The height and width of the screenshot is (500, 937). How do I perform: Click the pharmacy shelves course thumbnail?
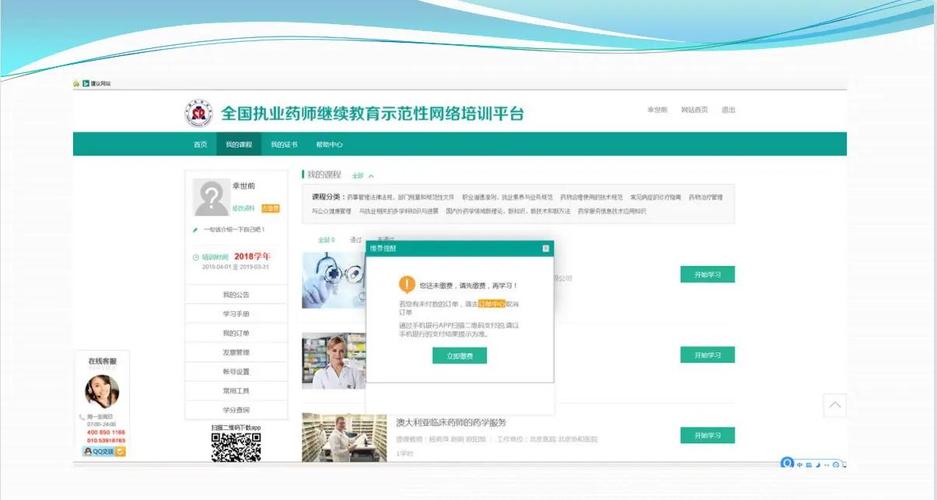click(344, 437)
